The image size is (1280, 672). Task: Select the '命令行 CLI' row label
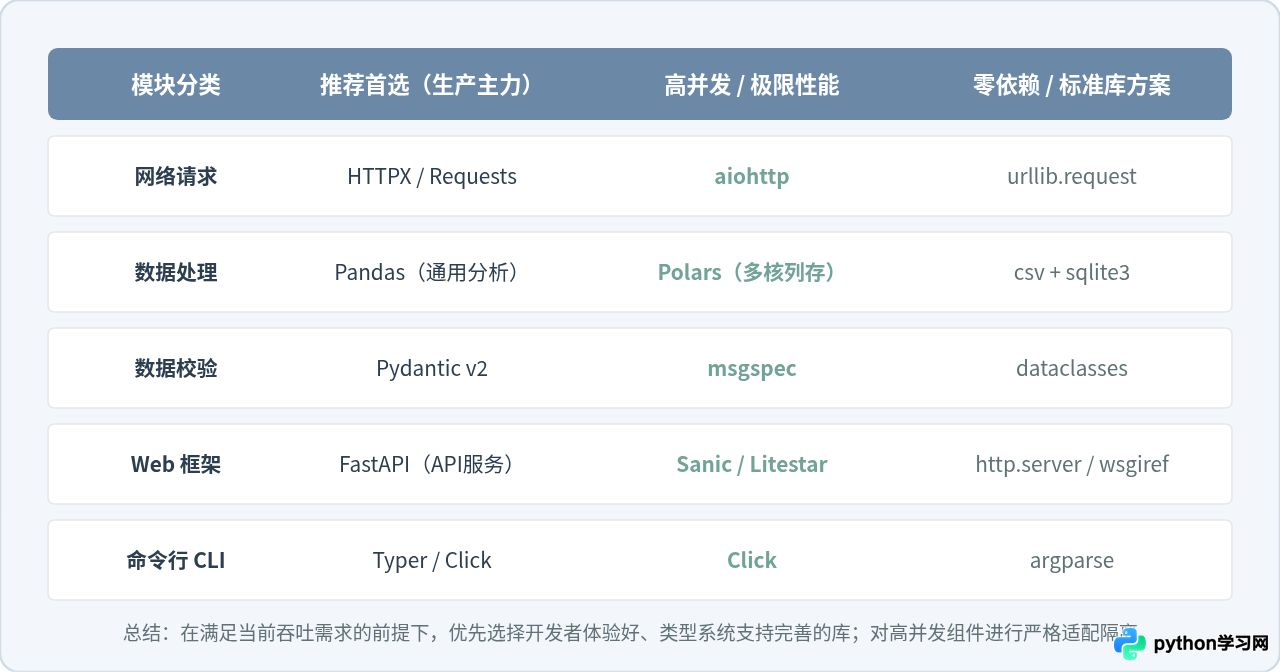click(x=176, y=561)
